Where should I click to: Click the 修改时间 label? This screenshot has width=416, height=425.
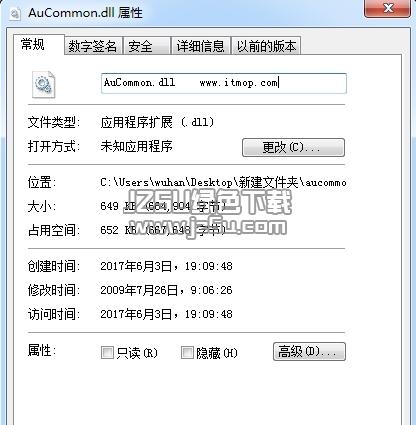(x=54, y=290)
